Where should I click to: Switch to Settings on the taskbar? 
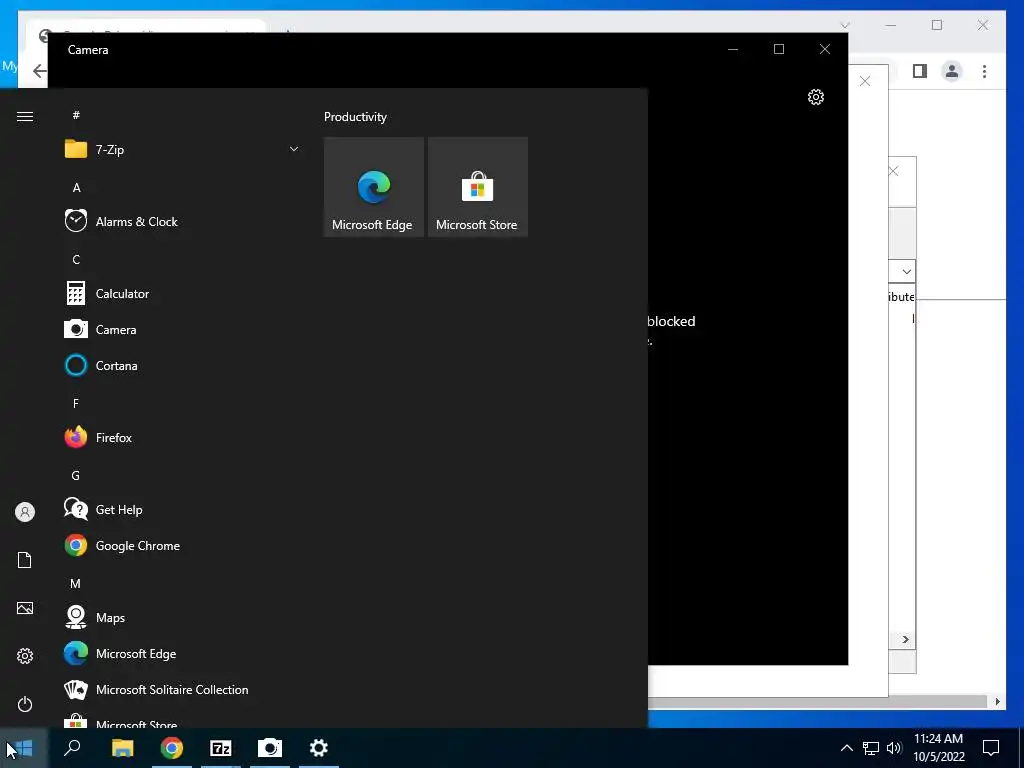coord(319,748)
